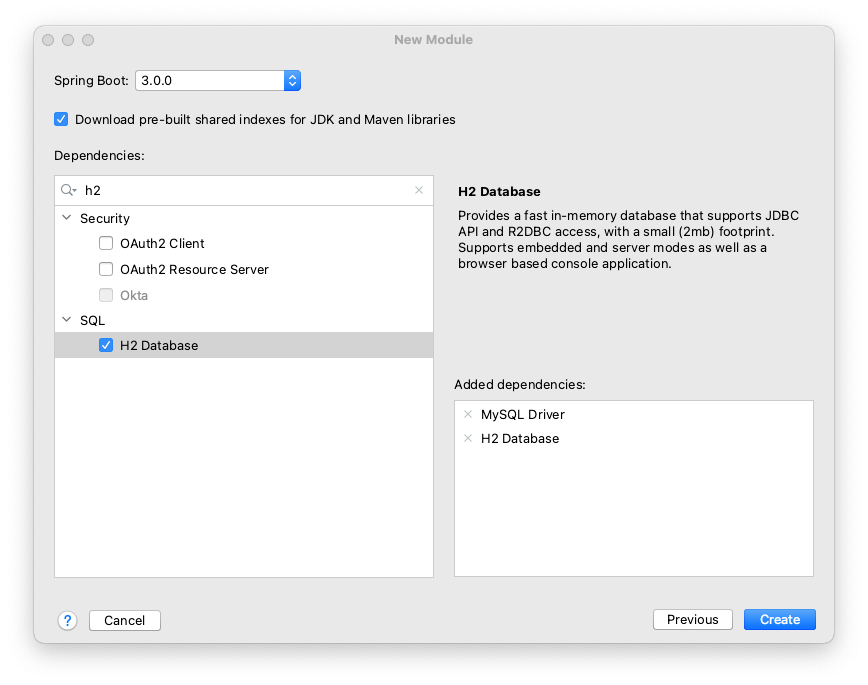Clear the h2 search text
The width and height of the screenshot is (868, 685).
(x=419, y=190)
